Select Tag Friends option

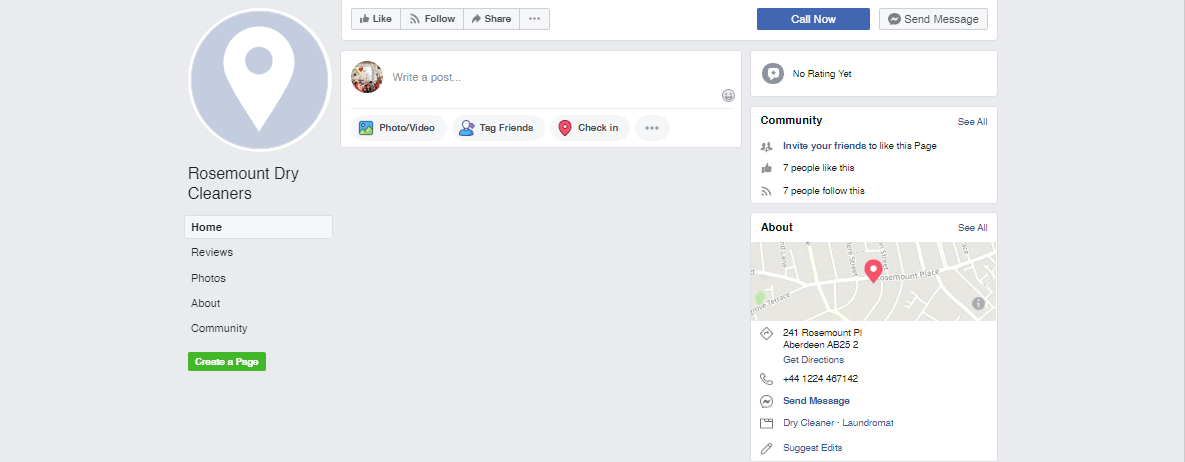click(497, 128)
